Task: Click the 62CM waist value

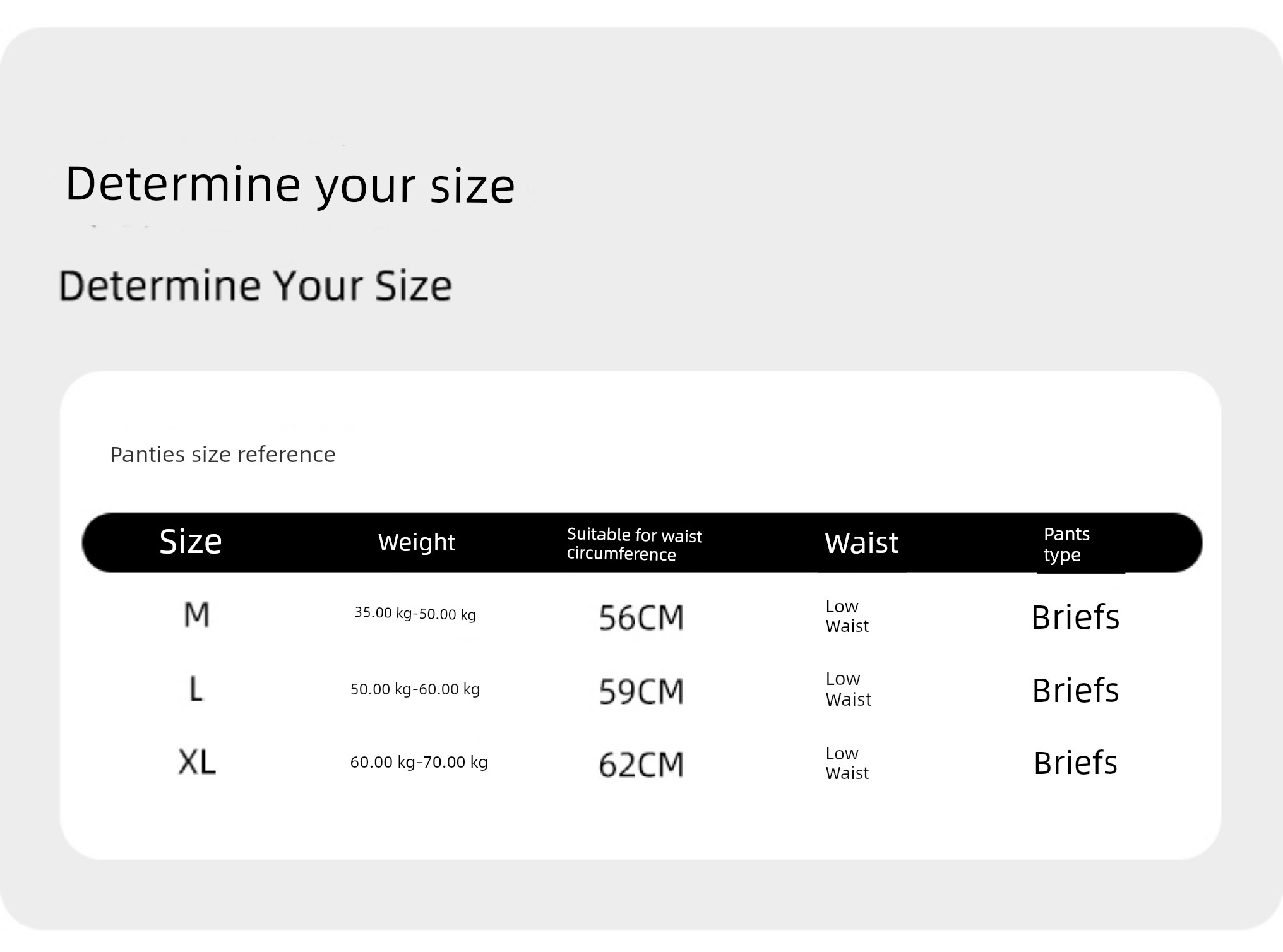Action: (x=641, y=765)
